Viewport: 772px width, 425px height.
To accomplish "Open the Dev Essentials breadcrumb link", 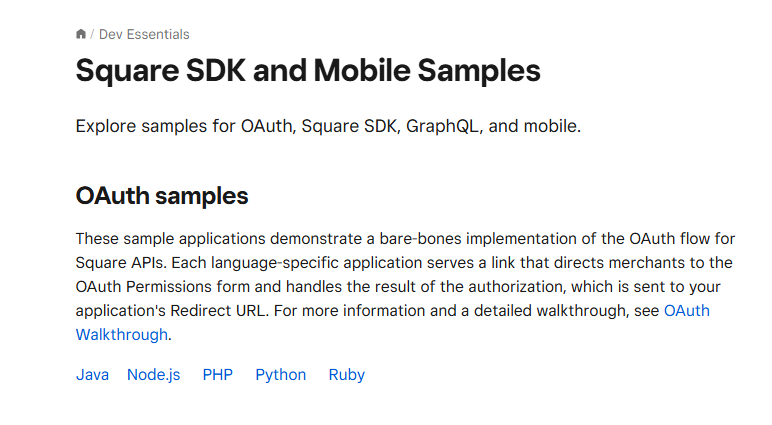I will [144, 34].
